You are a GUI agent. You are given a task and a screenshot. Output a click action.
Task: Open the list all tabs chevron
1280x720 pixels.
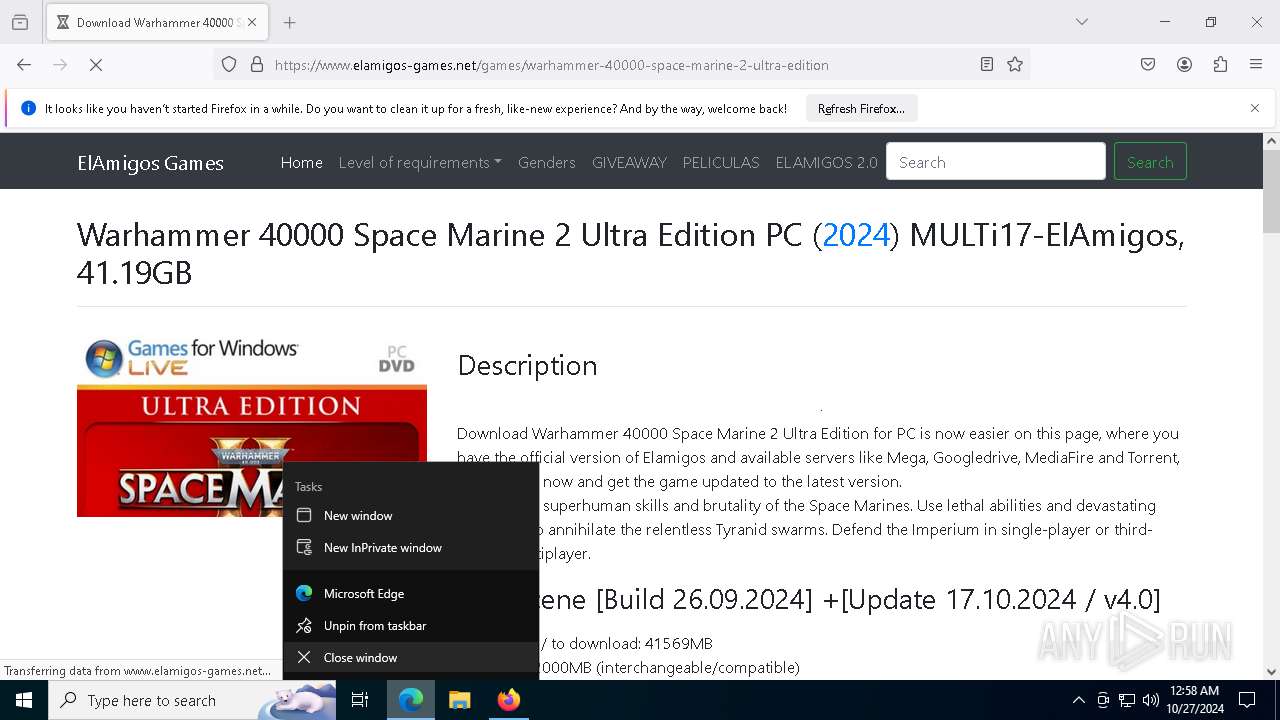[x=1082, y=22]
